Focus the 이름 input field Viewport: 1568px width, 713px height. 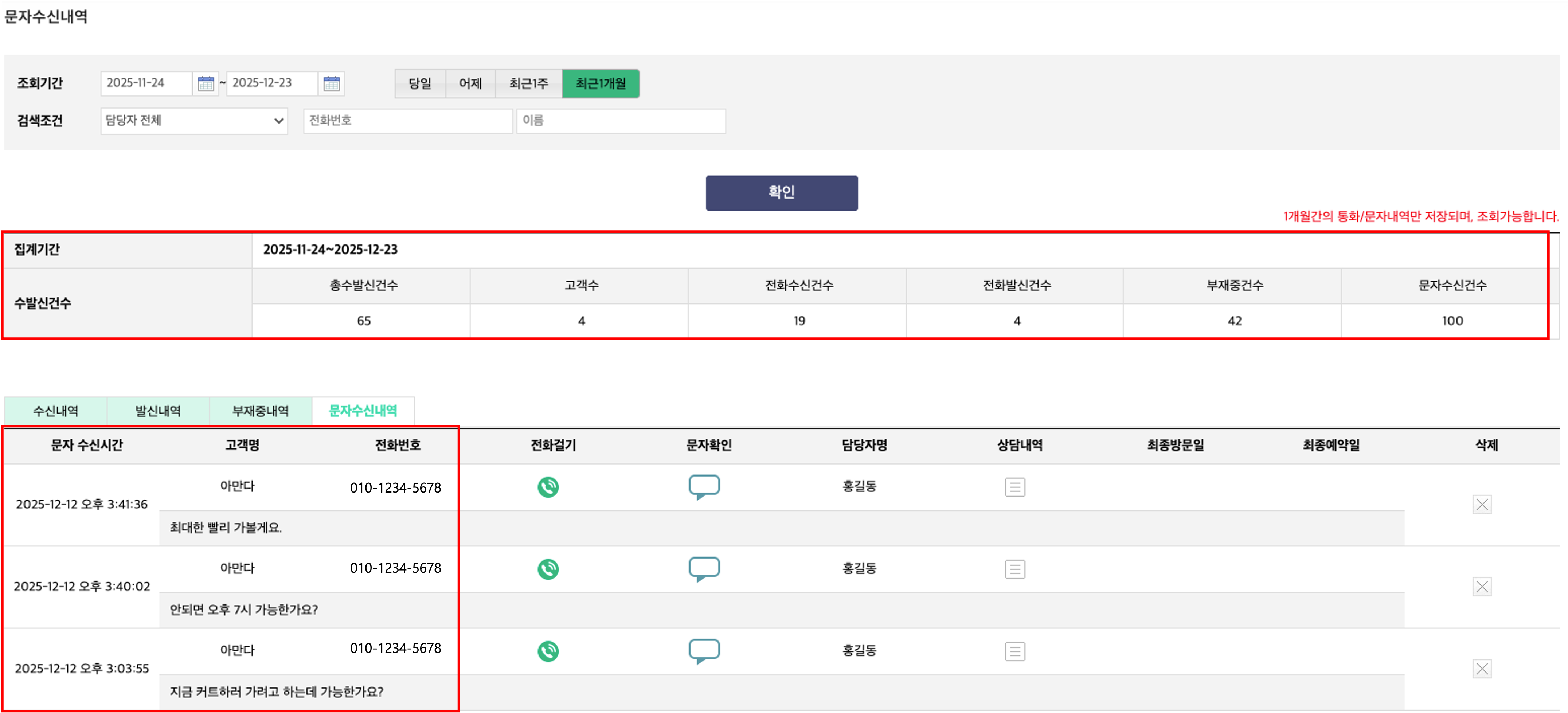pos(621,121)
